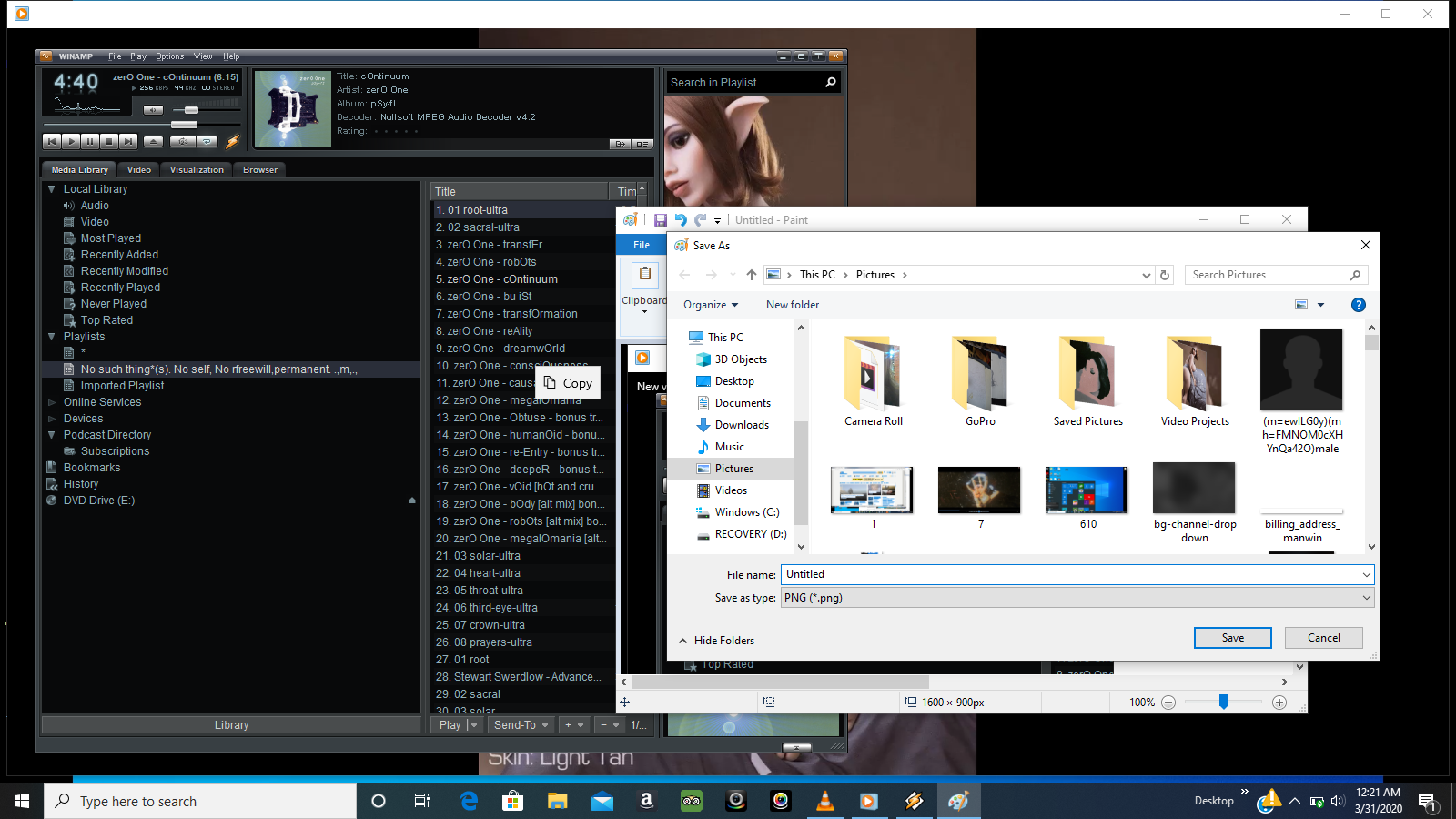This screenshot has width=1456, height=819.
Task: Open the Paint File tab
Action: coord(642,245)
